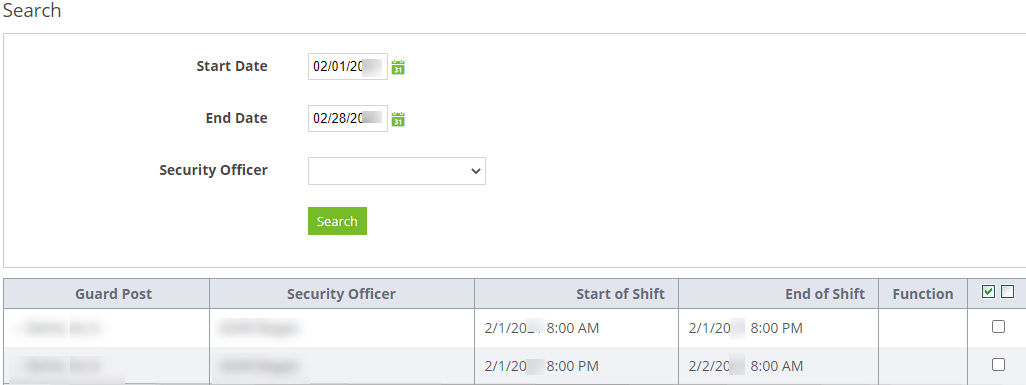
Task: Click the Function cell in the first row
Action: click(x=923, y=328)
